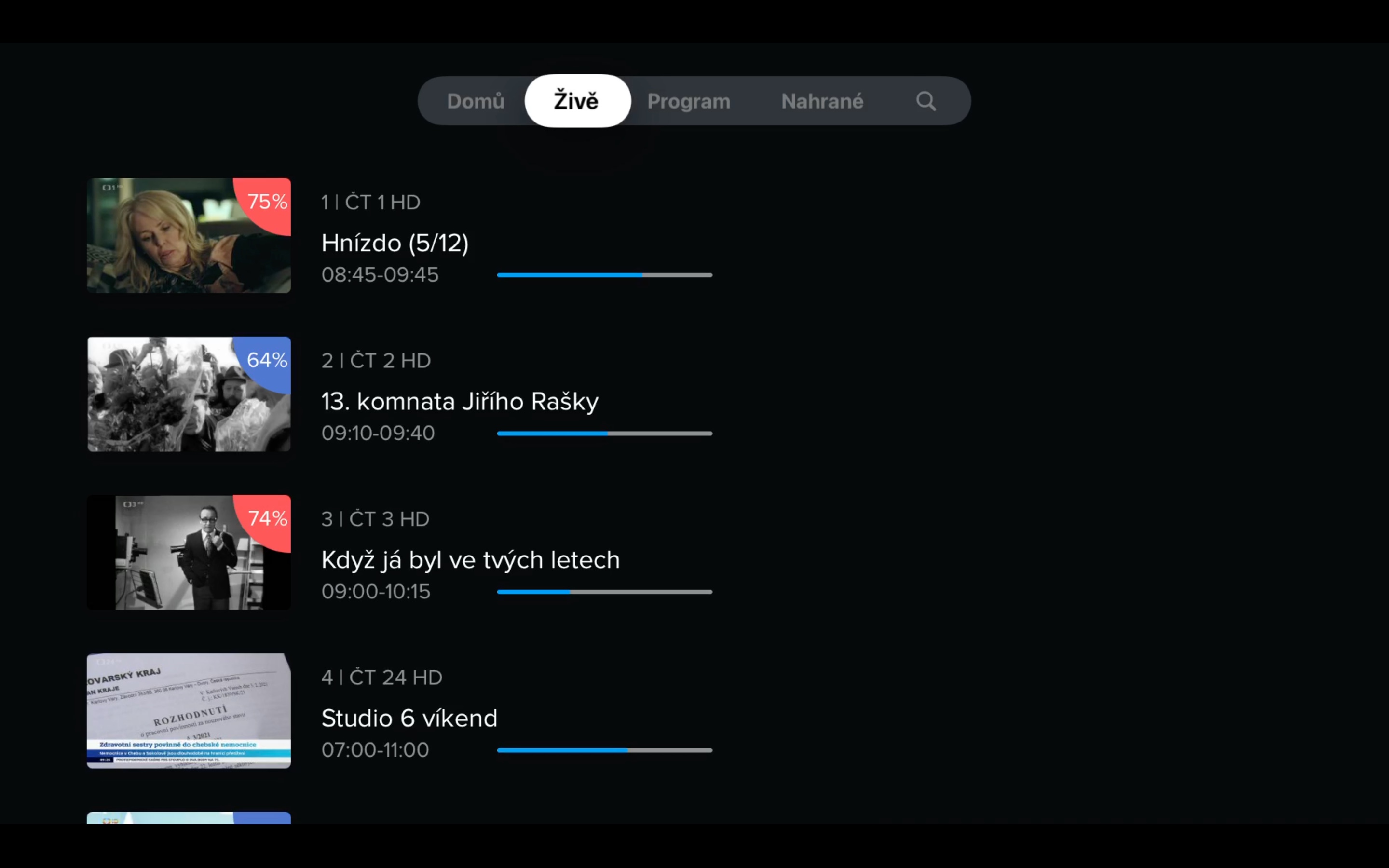Click the partially visible fifth channel thumbnail
Screen dimensions: 1389x868
pos(188,818)
